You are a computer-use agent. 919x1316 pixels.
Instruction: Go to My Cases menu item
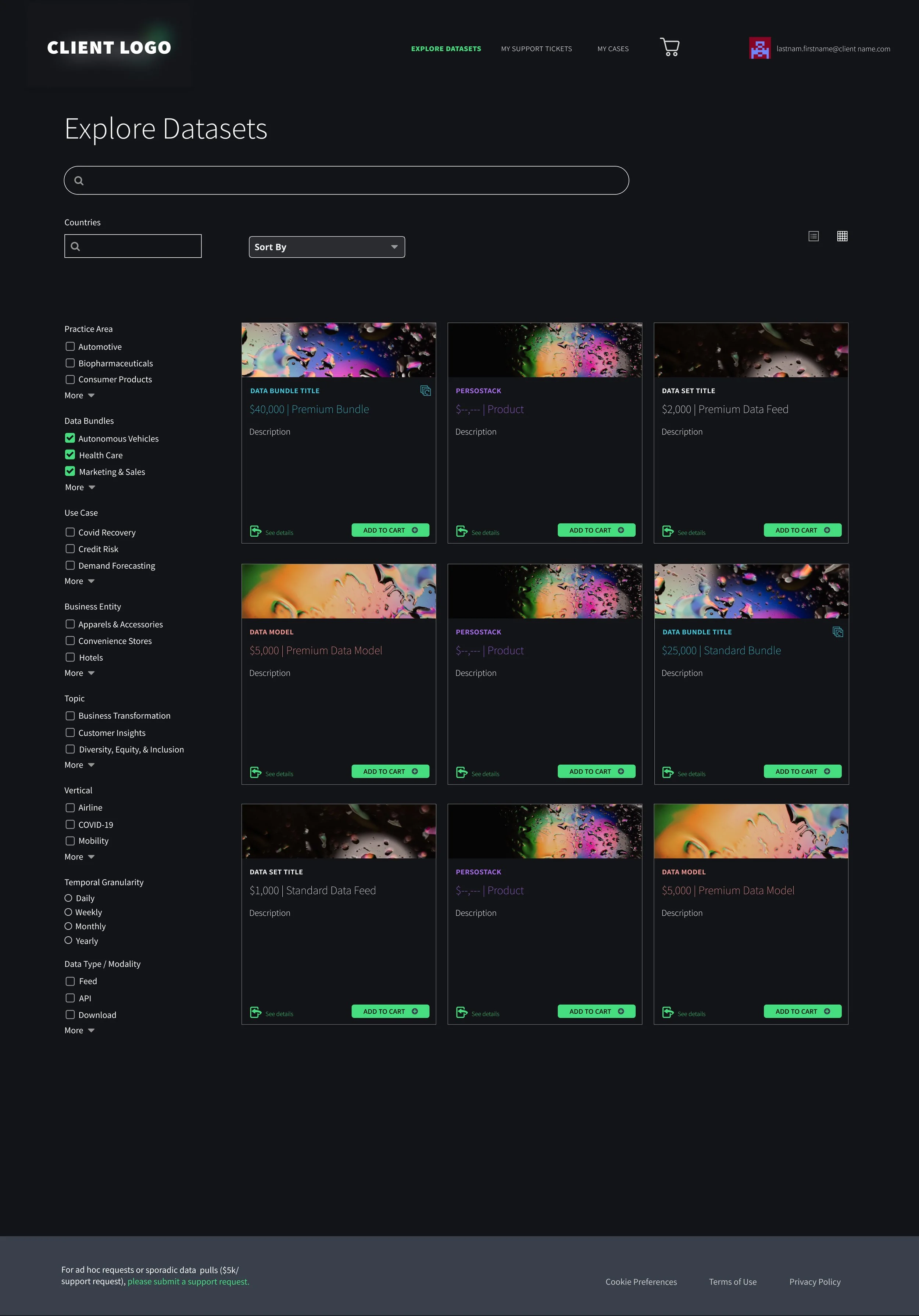[613, 49]
